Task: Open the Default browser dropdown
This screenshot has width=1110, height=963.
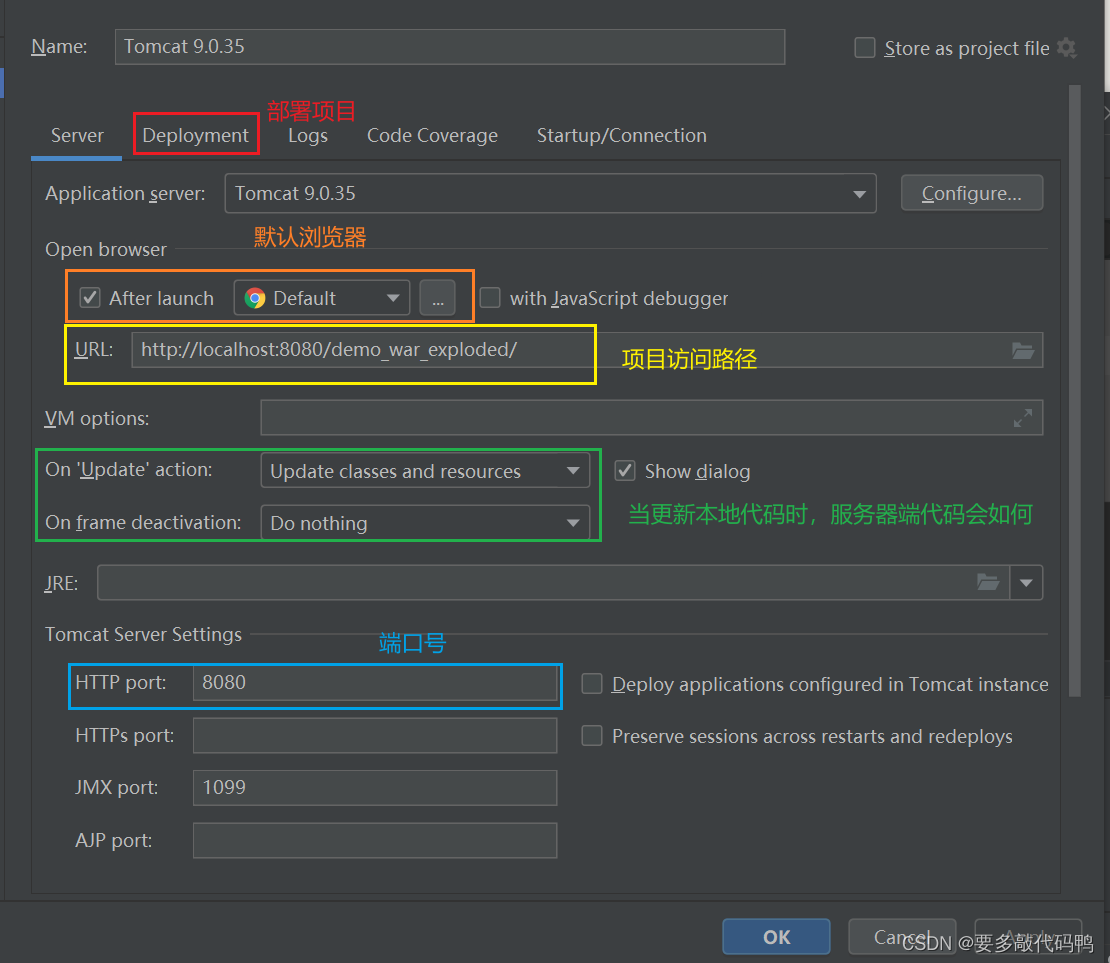Action: [322, 297]
